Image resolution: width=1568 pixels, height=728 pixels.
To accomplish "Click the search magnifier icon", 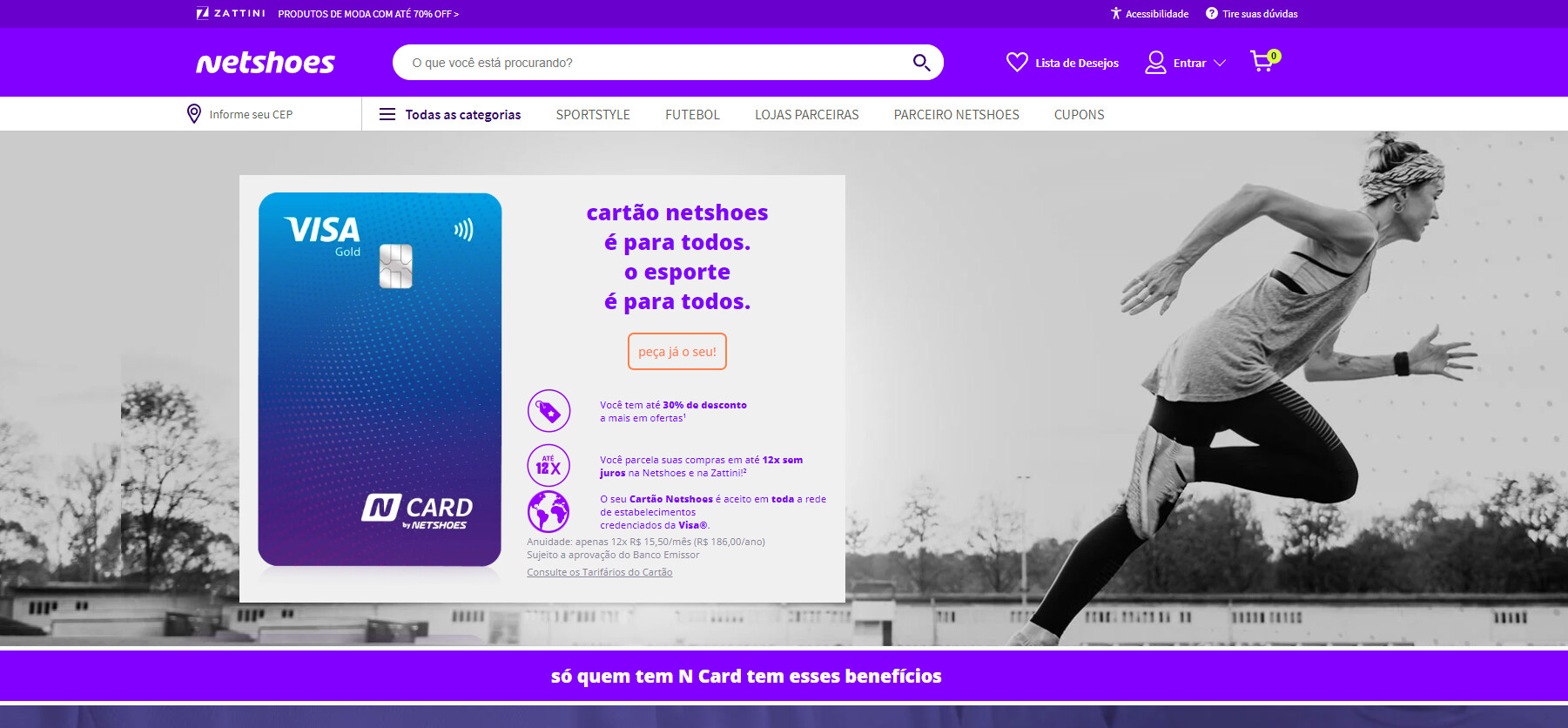I will pyautogui.click(x=921, y=63).
